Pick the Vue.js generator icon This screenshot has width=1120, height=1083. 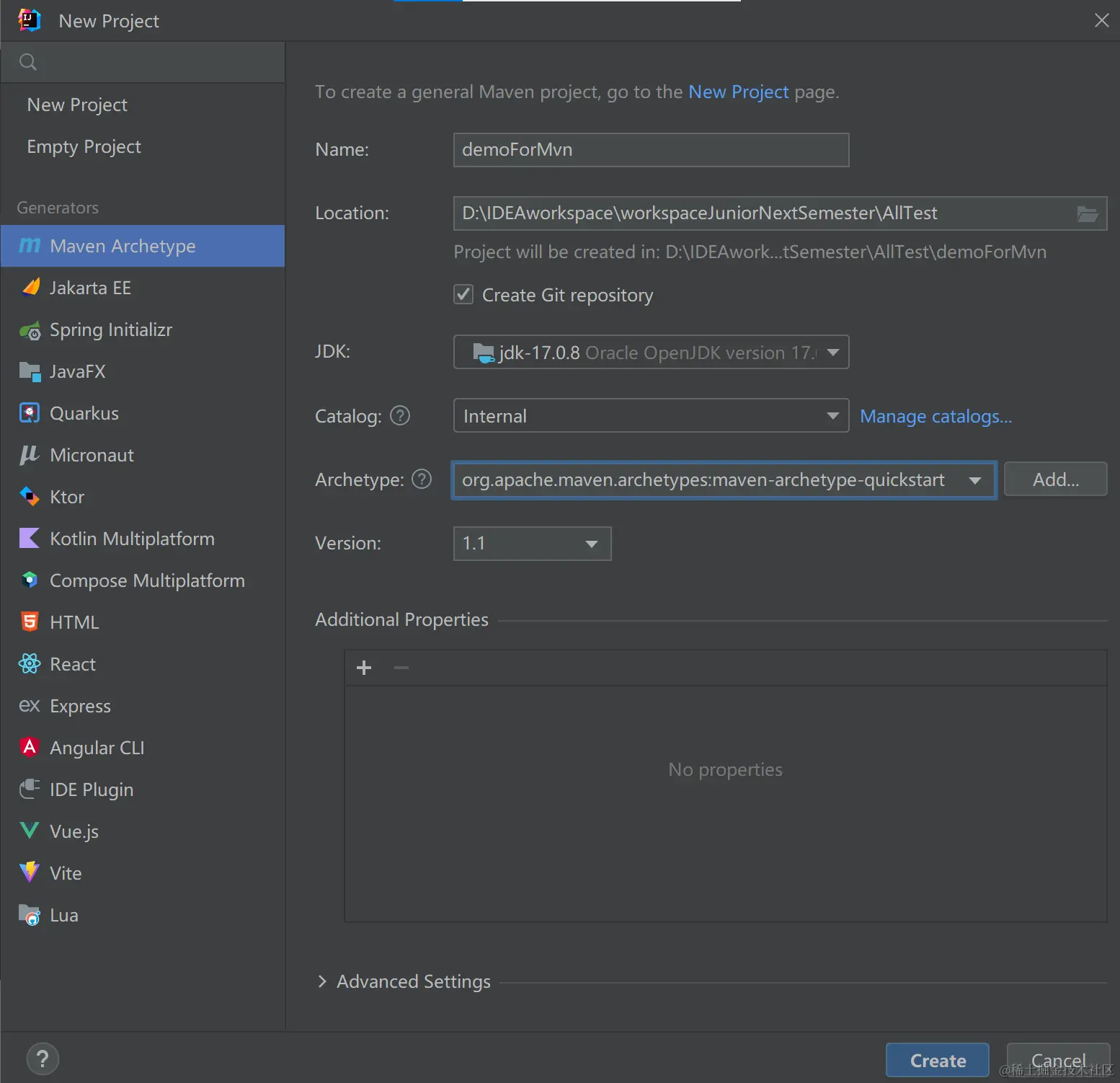[x=30, y=831]
